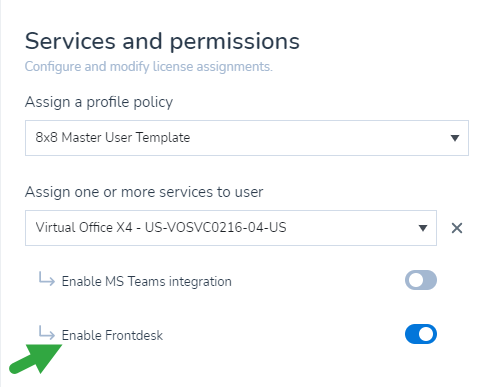Click the Enable Frontdesk label

click(x=112, y=335)
